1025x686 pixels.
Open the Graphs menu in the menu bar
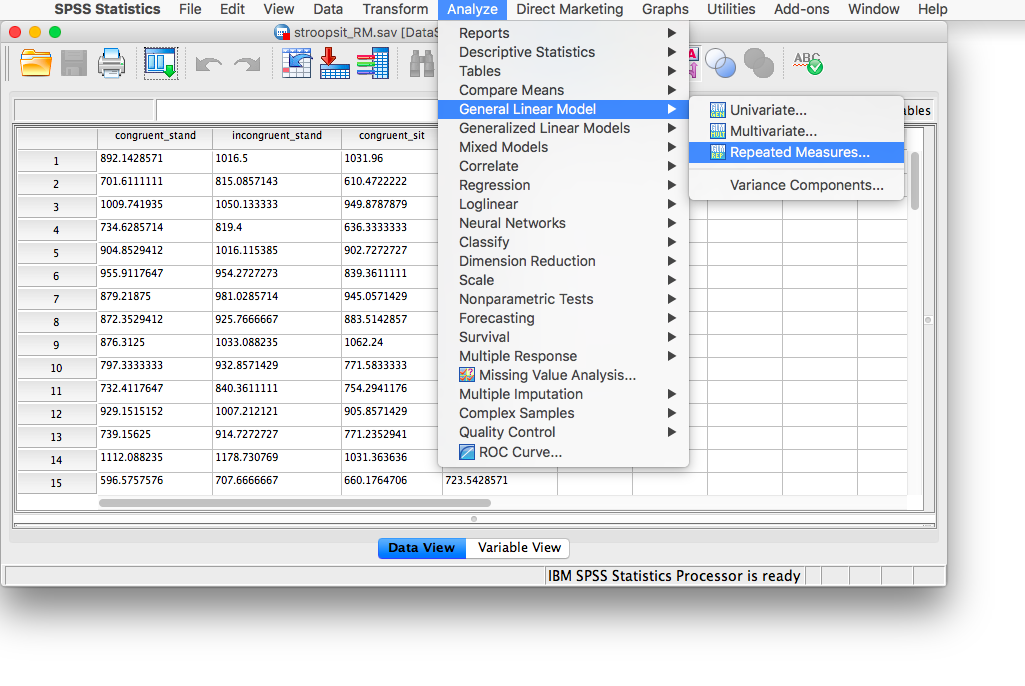665,9
